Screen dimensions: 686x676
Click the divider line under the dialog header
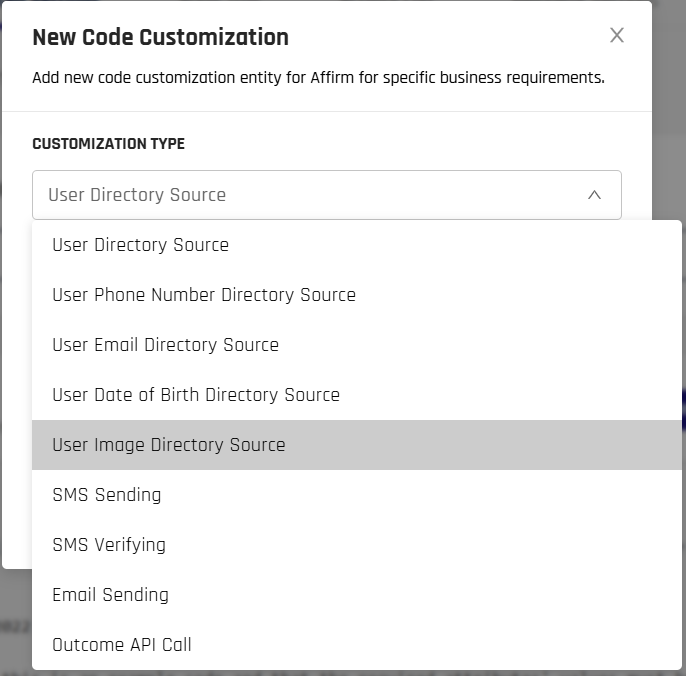[326, 111]
